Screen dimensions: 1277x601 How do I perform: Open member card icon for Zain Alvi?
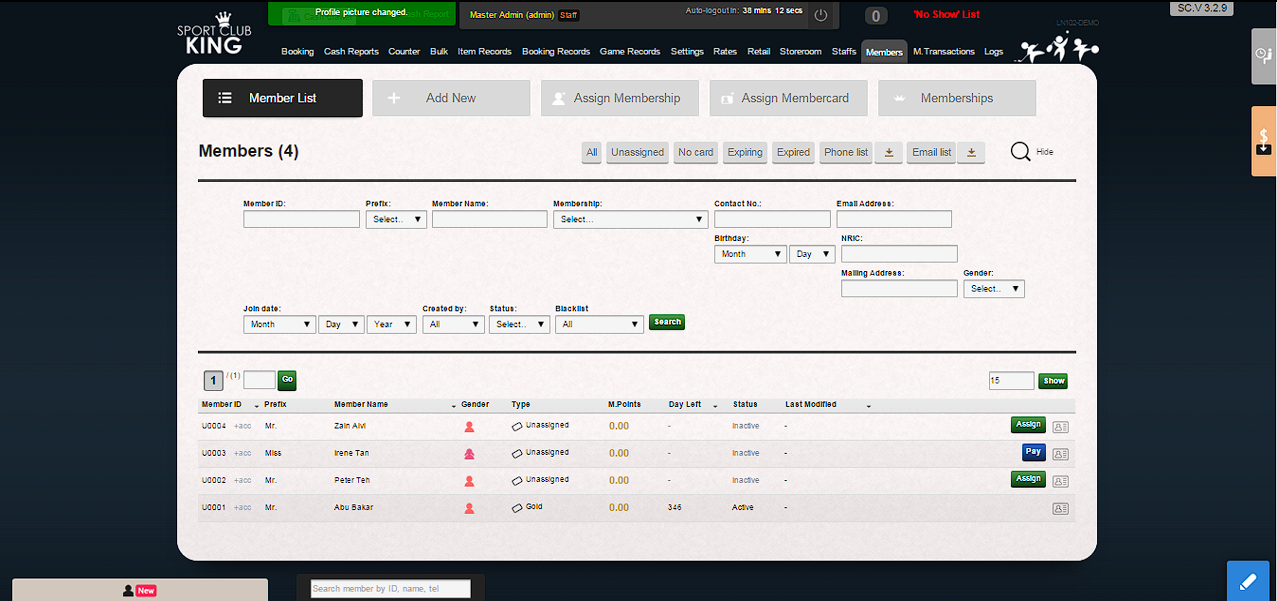[1060, 426]
